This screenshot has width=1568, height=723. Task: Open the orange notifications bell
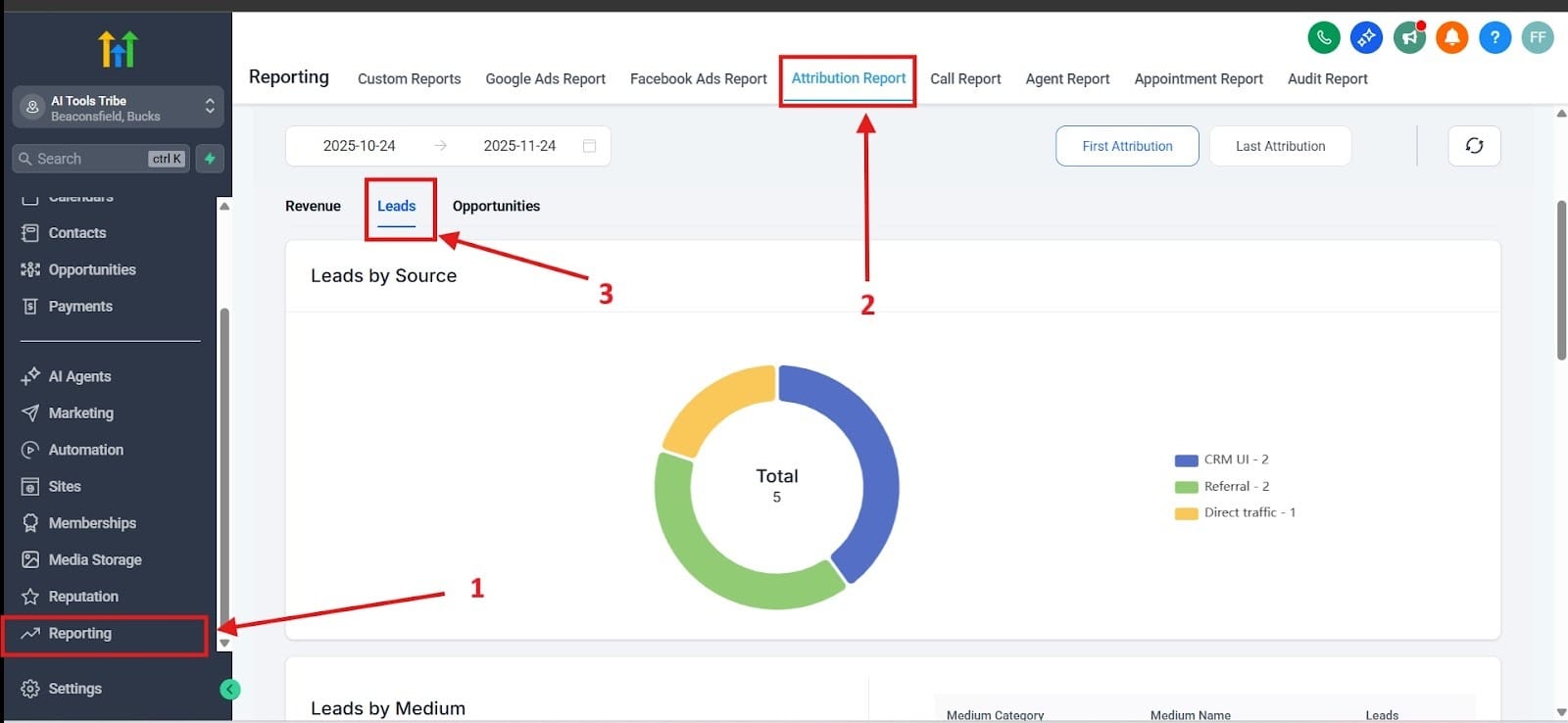(x=1451, y=38)
